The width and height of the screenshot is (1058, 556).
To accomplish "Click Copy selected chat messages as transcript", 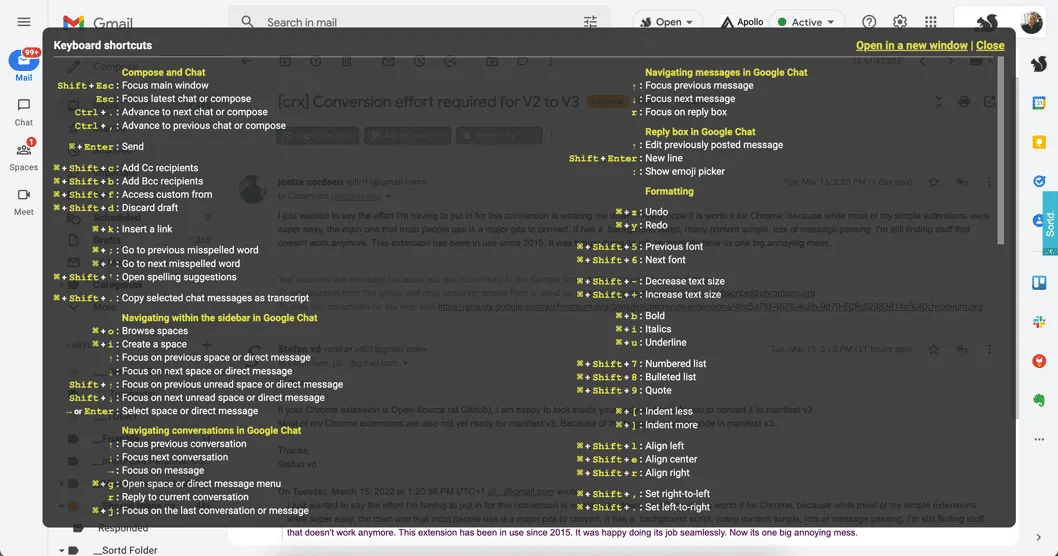I will [215, 298].
